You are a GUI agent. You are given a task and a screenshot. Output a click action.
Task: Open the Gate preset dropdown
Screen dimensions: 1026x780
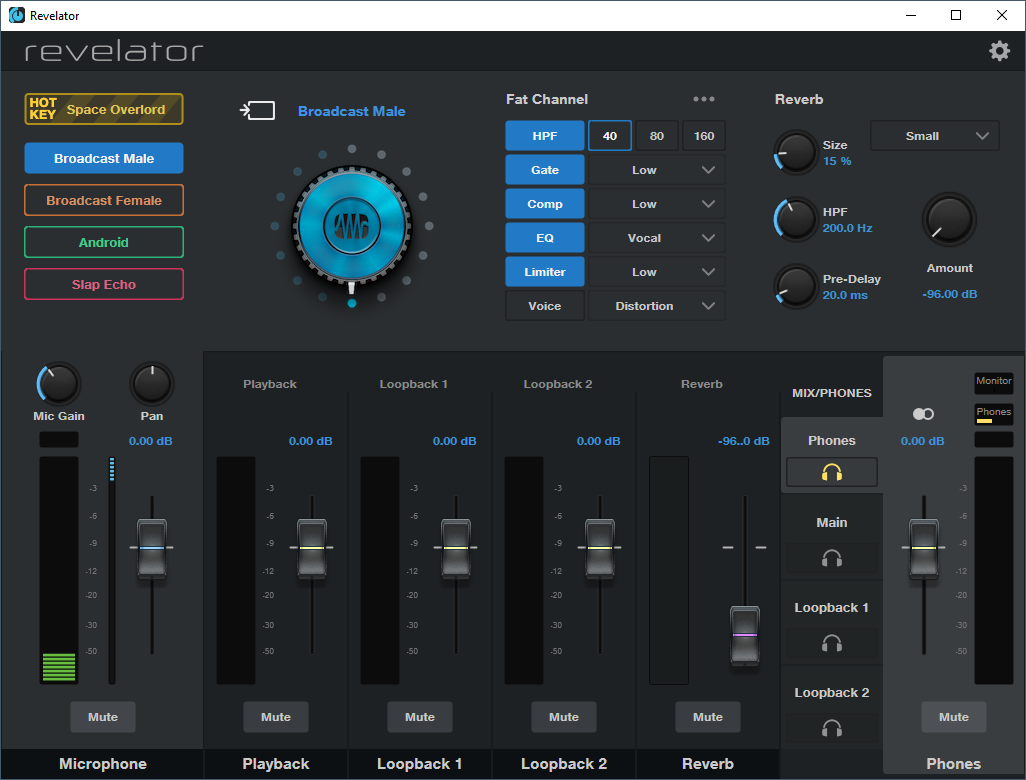pyautogui.click(x=656, y=170)
